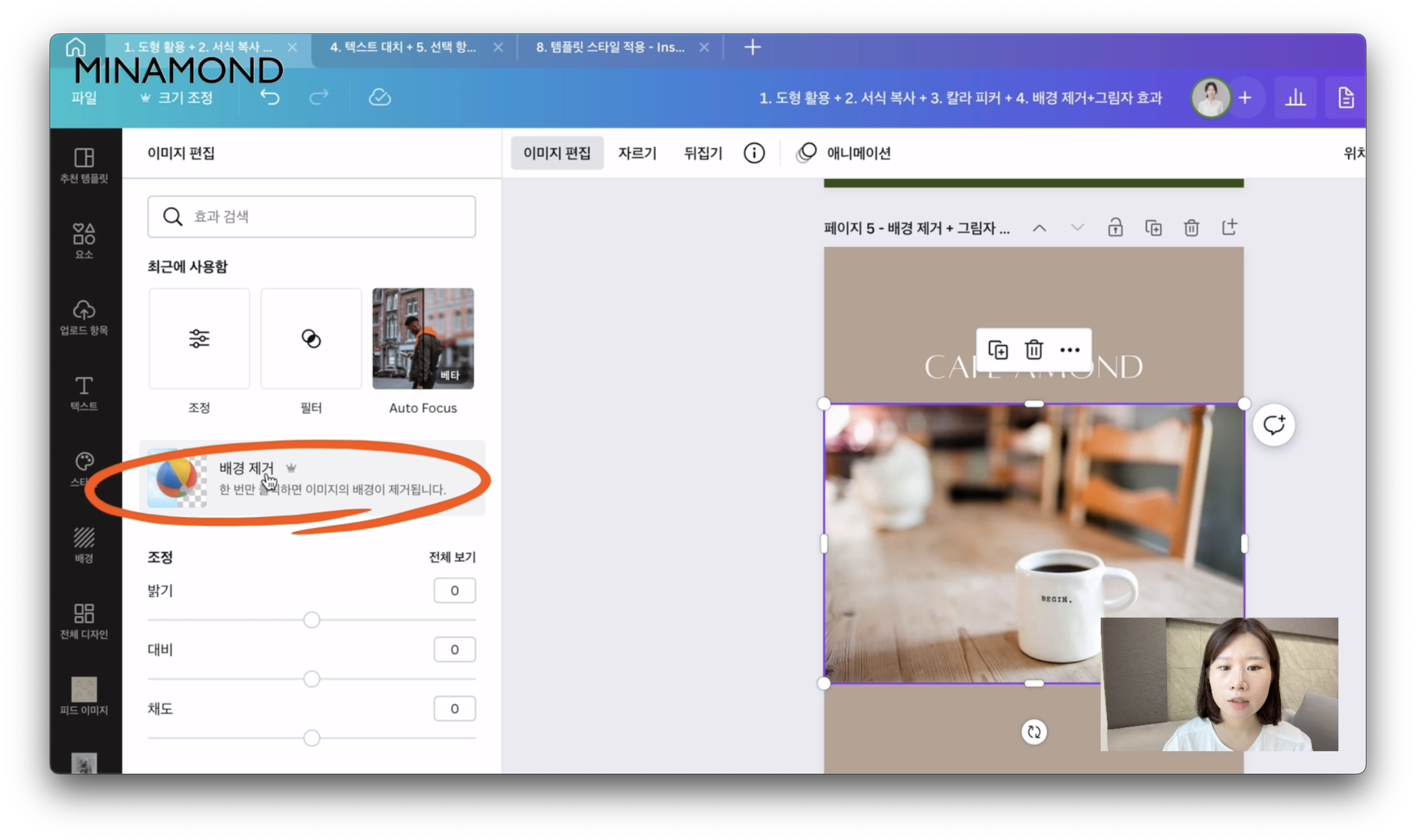Delete page 5 with trash icon
Screen dimensions: 1416x840
tap(1190, 228)
